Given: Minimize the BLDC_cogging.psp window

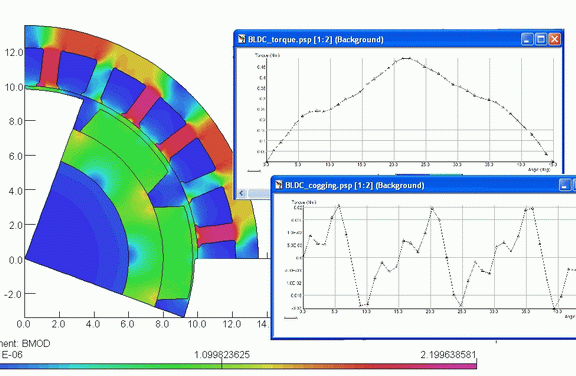Looking at the screenshot, I should [x=565, y=185].
